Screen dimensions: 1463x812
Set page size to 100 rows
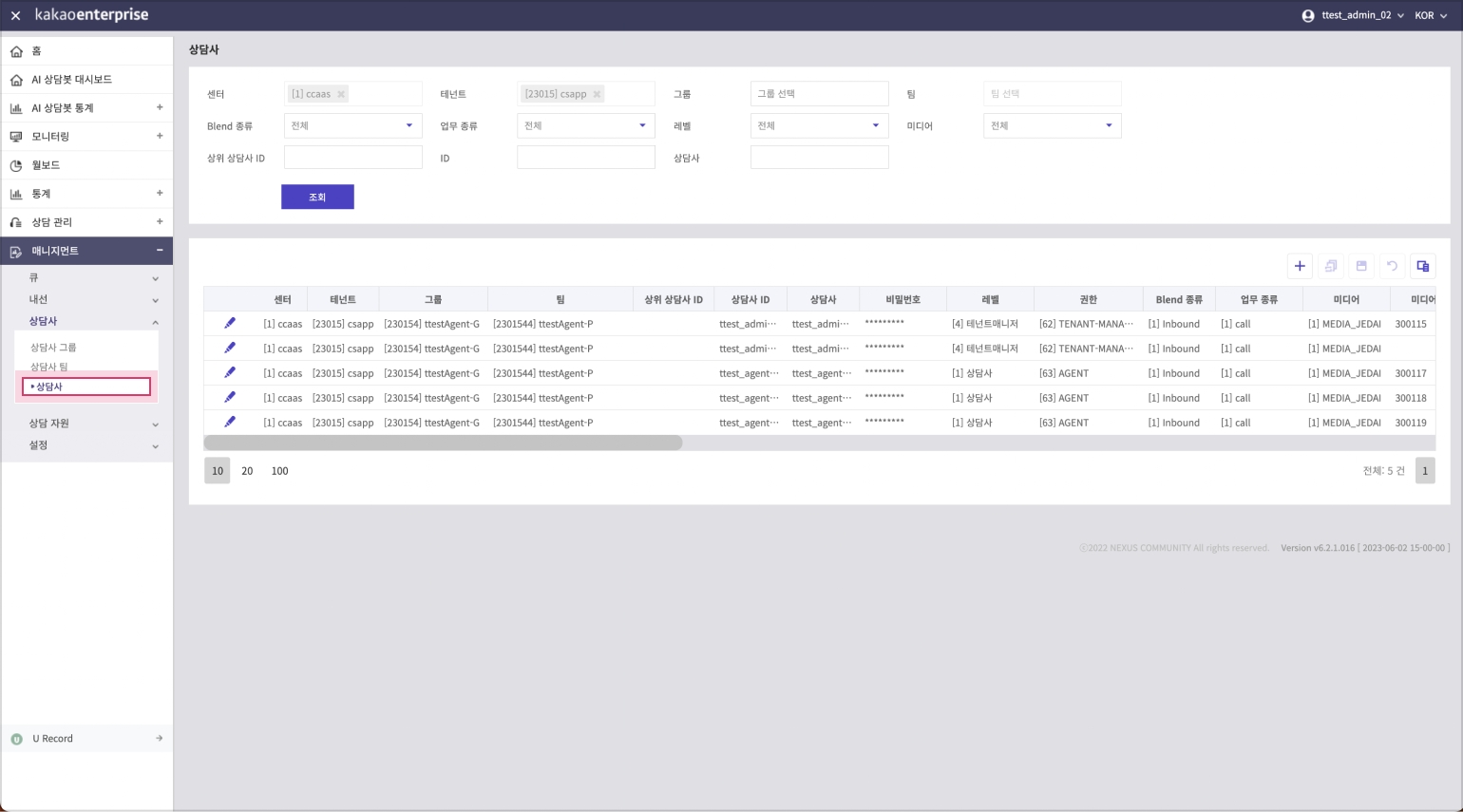pos(279,471)
